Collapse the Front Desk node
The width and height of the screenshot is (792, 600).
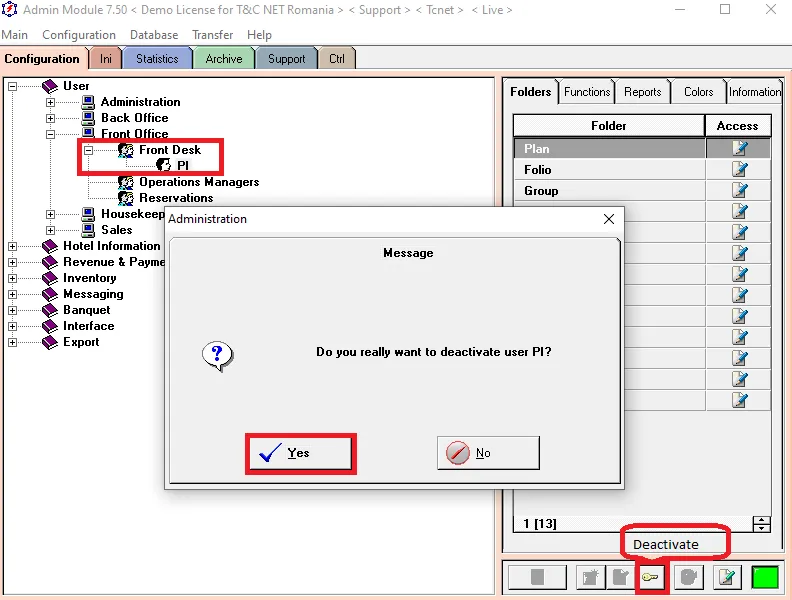(88, 150)
